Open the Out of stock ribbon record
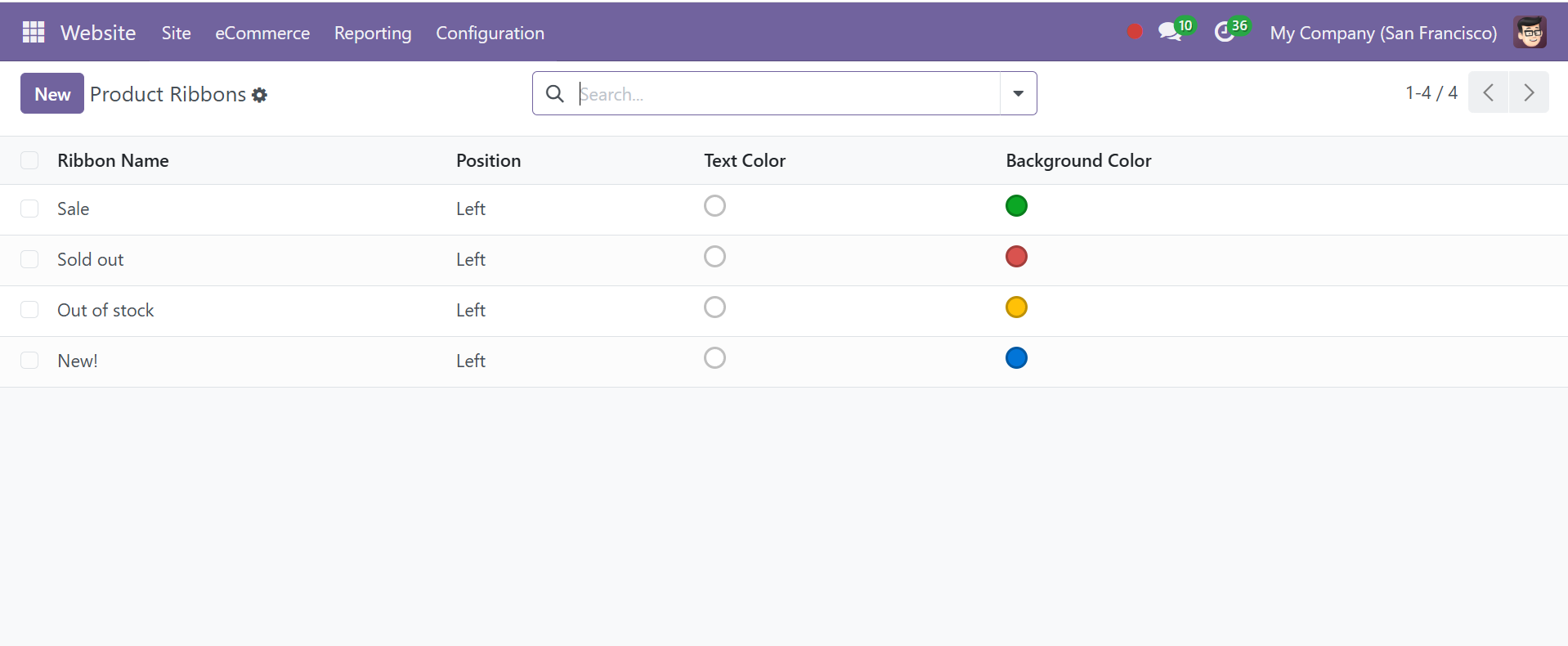The image size is (1568, 646). pos(105,310)
